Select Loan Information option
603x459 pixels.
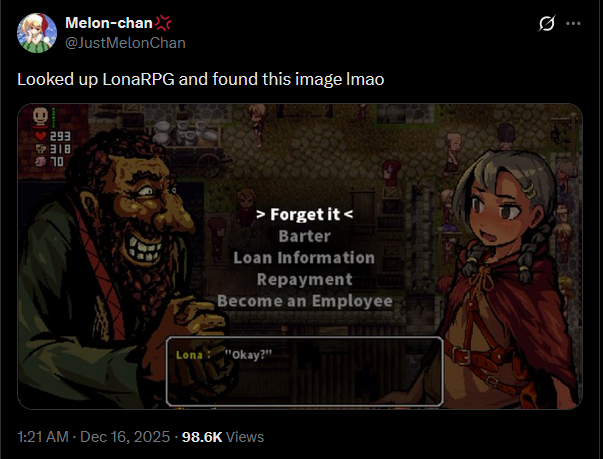pos(304,258)
